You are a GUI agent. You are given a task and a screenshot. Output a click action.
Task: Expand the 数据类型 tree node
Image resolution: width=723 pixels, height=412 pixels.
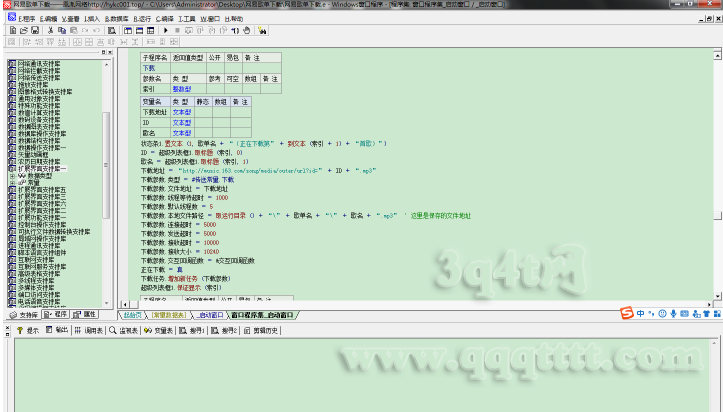[12, 176]
